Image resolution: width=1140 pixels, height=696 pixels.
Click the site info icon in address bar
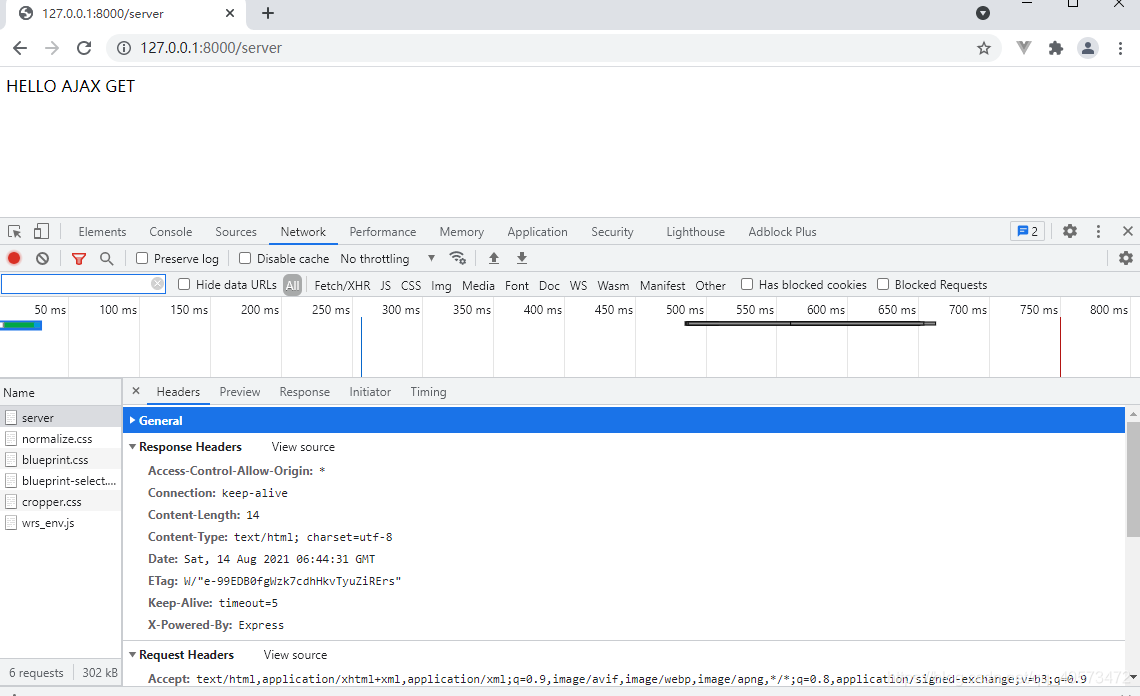tap(124, 48)
